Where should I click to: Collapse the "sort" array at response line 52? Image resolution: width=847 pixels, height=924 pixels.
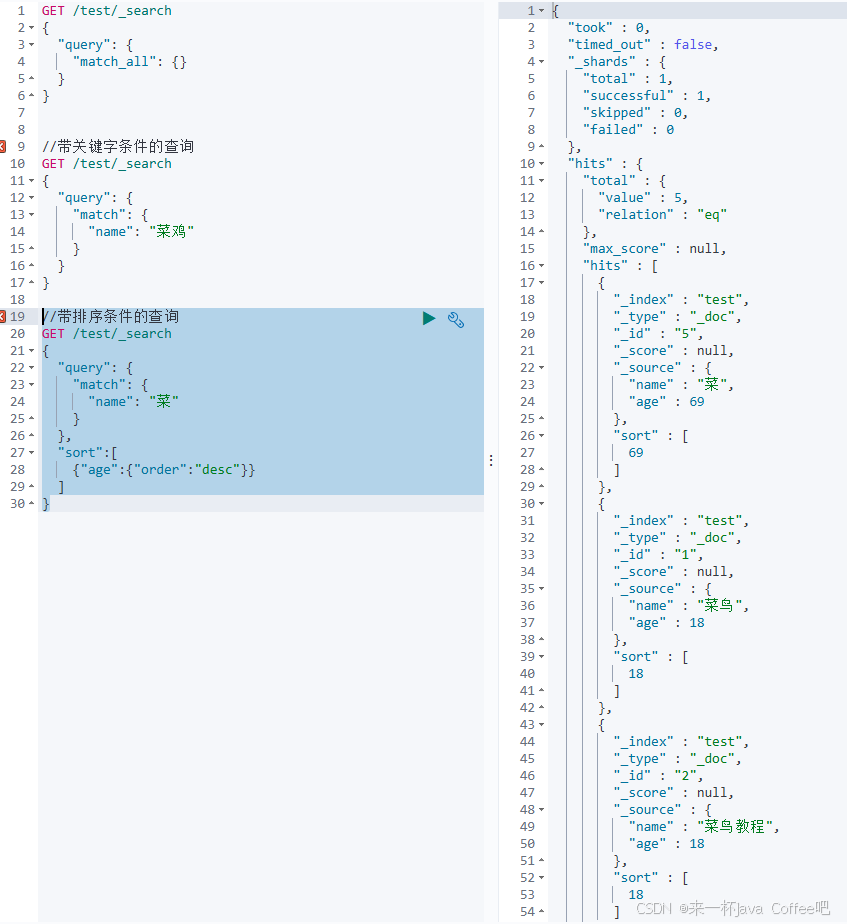tap(542, 878)
